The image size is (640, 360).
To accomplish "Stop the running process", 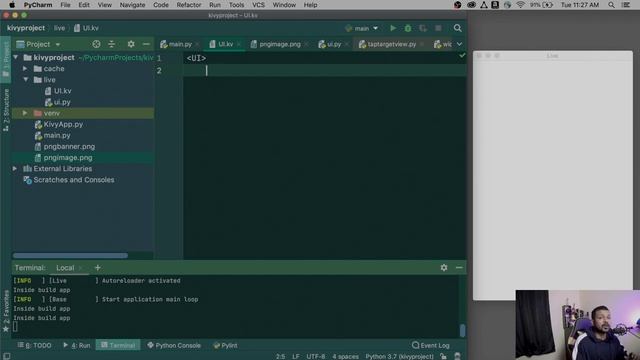I will tap(438, 28).
